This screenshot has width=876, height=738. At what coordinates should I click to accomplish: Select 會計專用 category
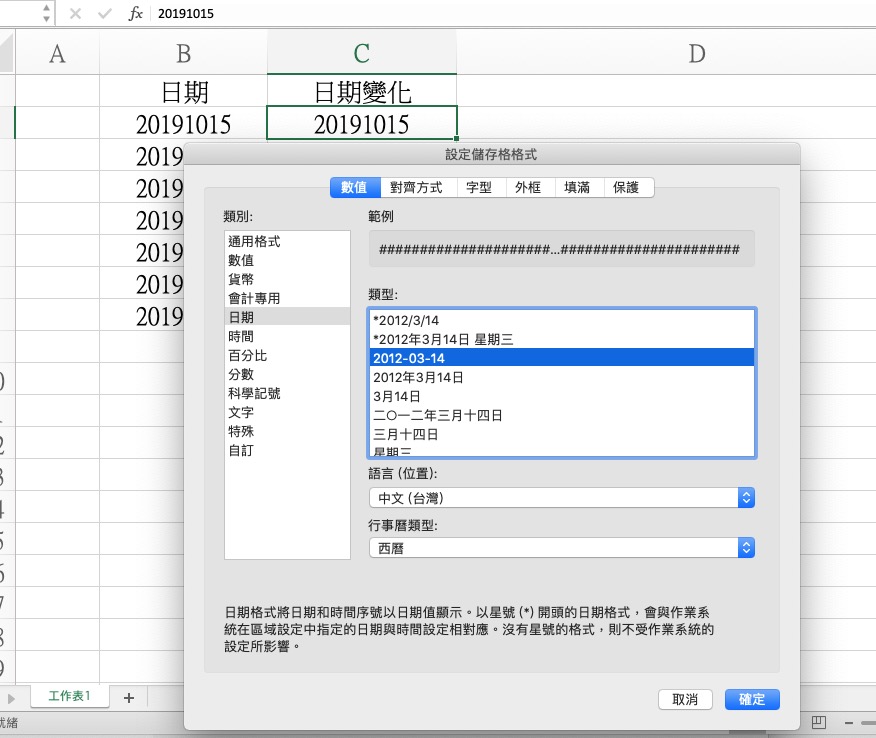point(287,298)
